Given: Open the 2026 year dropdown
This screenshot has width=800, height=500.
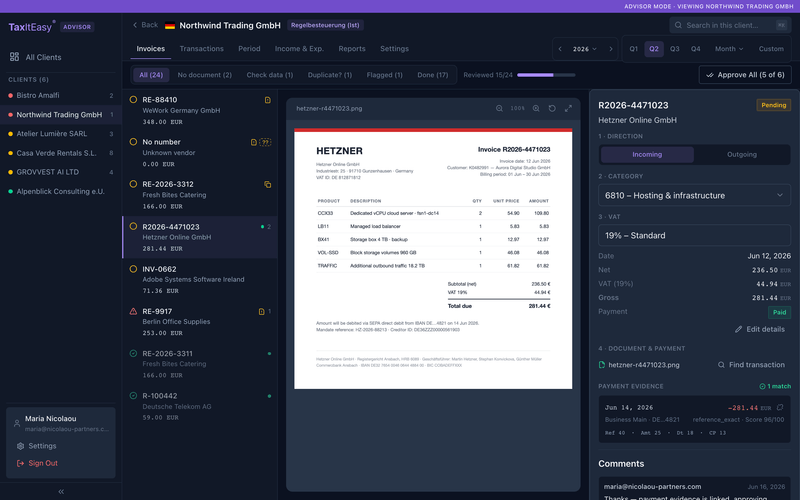Looking at the screenshot, I should point(585,49).
